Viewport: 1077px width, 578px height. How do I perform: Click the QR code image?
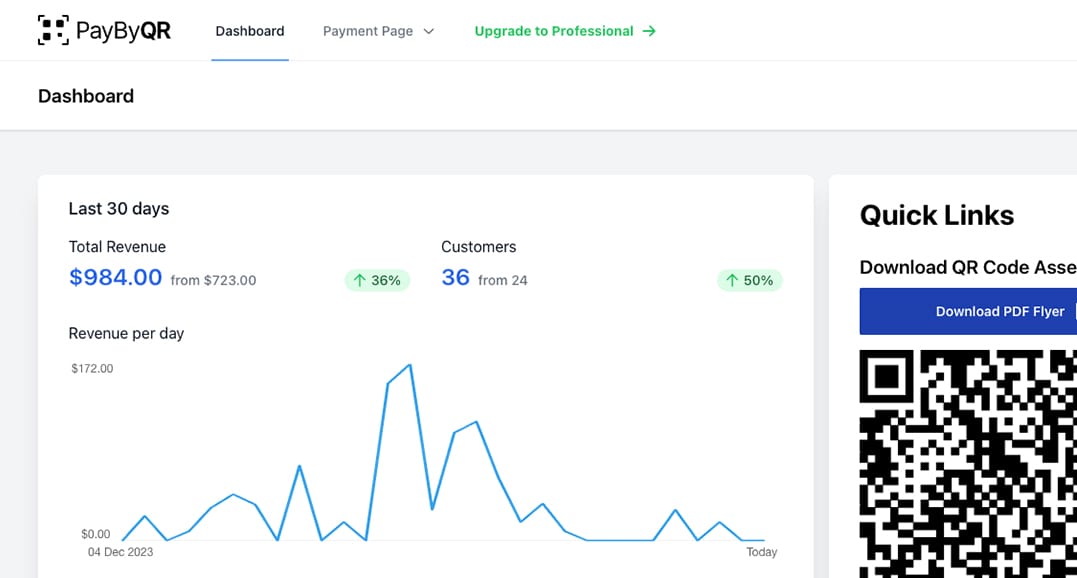(968, 463)
